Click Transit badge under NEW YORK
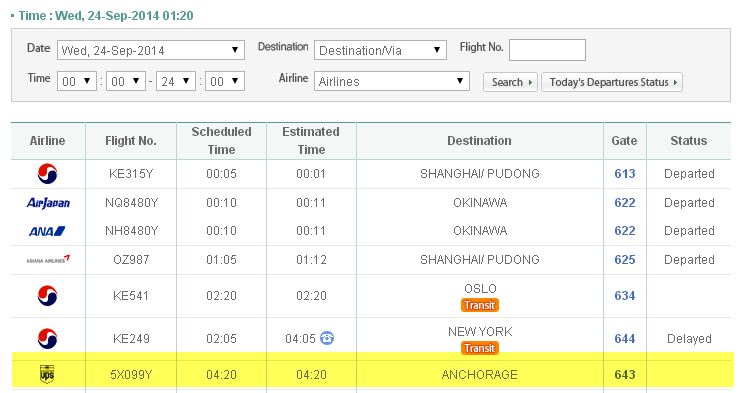This screenshot has width=746, height=393. point(480,348)
